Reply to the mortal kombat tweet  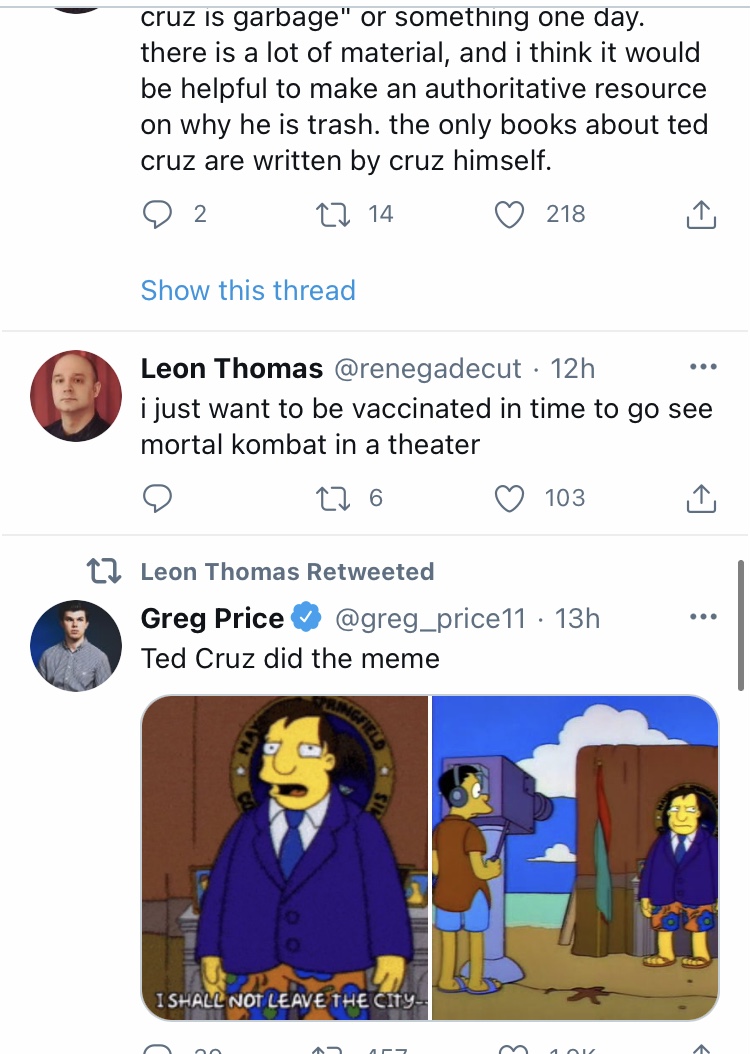(x=158, y=498)
